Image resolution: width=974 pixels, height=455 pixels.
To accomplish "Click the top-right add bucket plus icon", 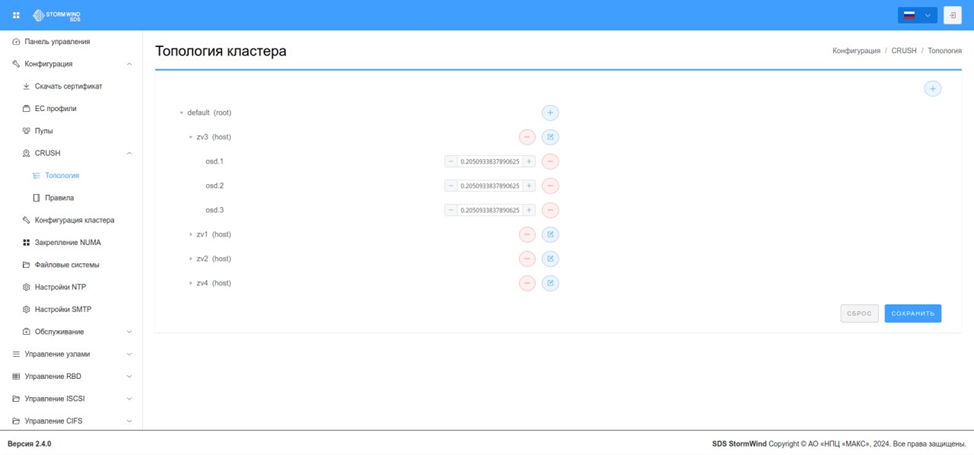I will coord(932,89).
